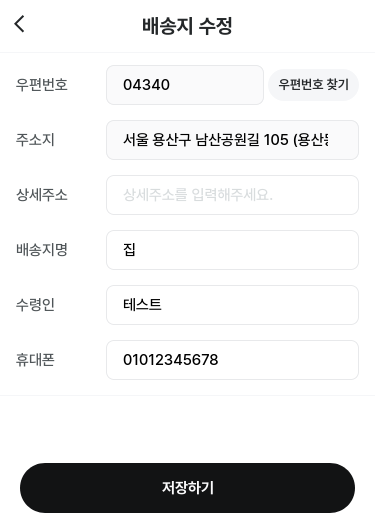Click the 상세주소 label text
This screenshot has width=375, height=529.
[x=42, y=195]
